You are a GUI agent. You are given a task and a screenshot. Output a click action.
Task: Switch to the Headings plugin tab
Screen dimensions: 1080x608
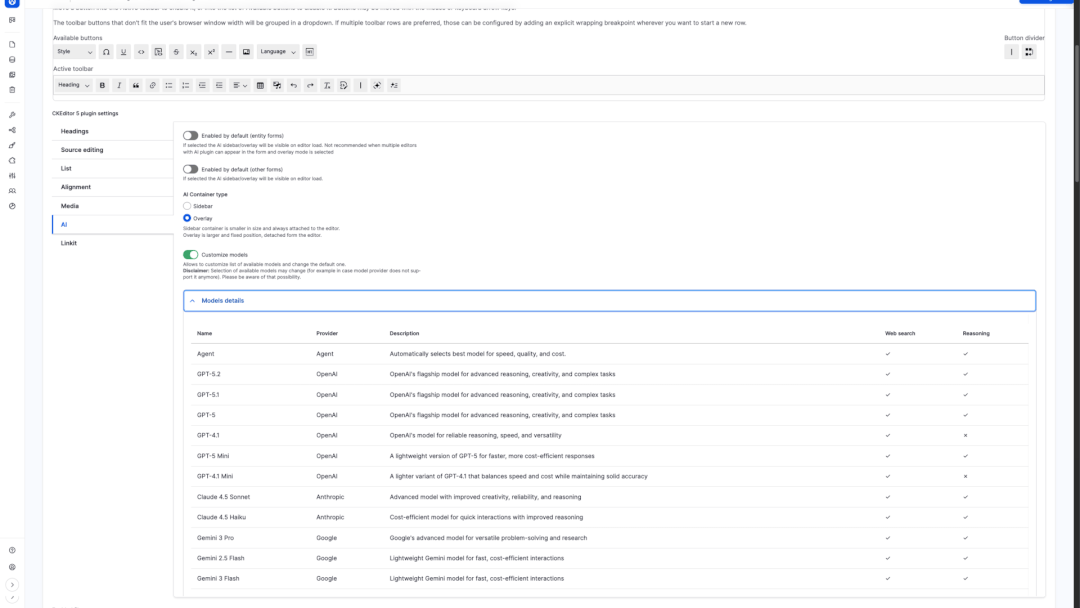point(112,132)
